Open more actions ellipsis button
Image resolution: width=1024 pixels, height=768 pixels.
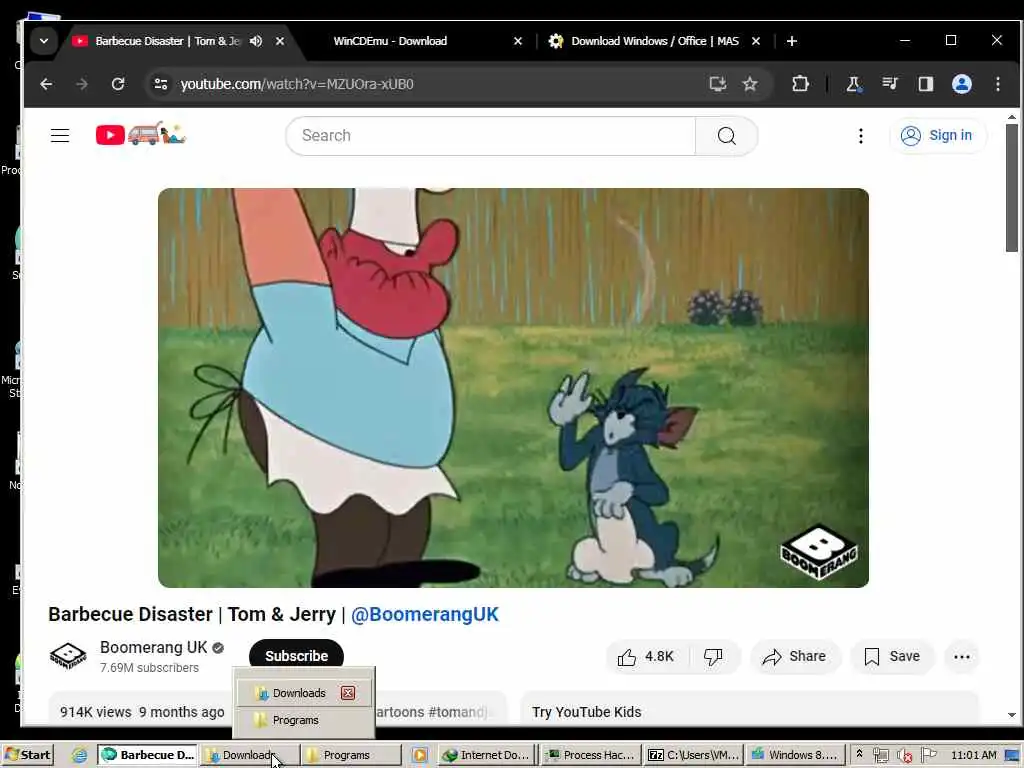tap(961, 656)
